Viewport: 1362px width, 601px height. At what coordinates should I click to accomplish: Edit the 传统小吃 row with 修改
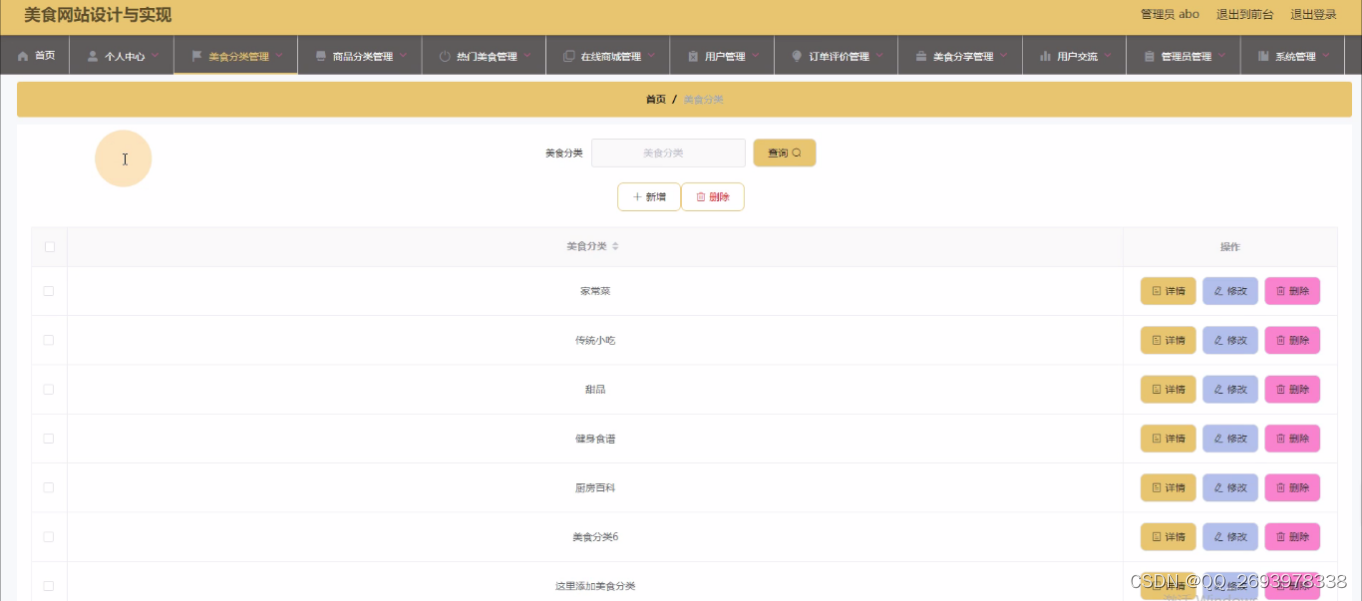tap(1230, 340)
